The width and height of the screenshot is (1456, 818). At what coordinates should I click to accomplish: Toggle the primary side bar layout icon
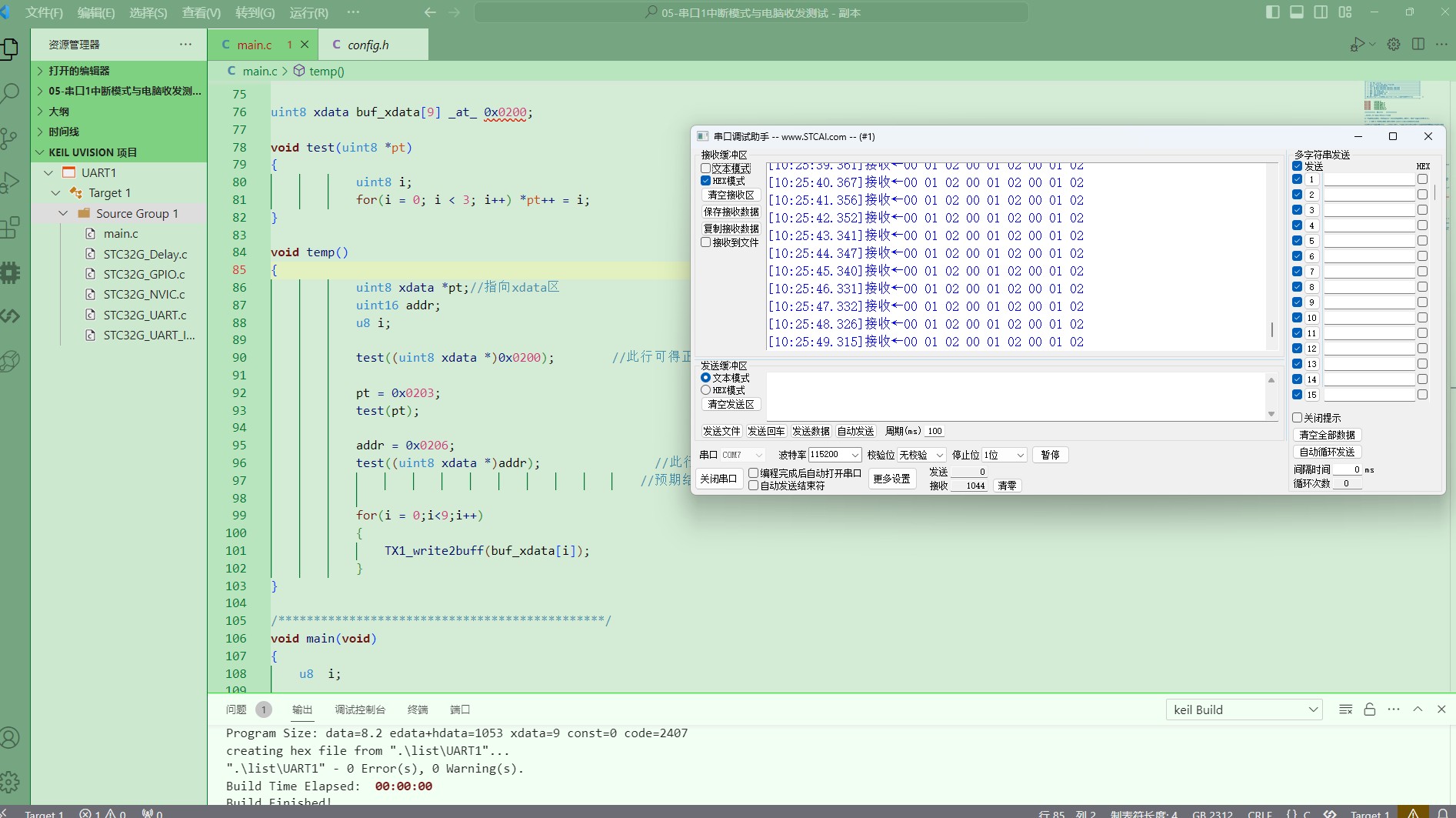point(1273,12)
